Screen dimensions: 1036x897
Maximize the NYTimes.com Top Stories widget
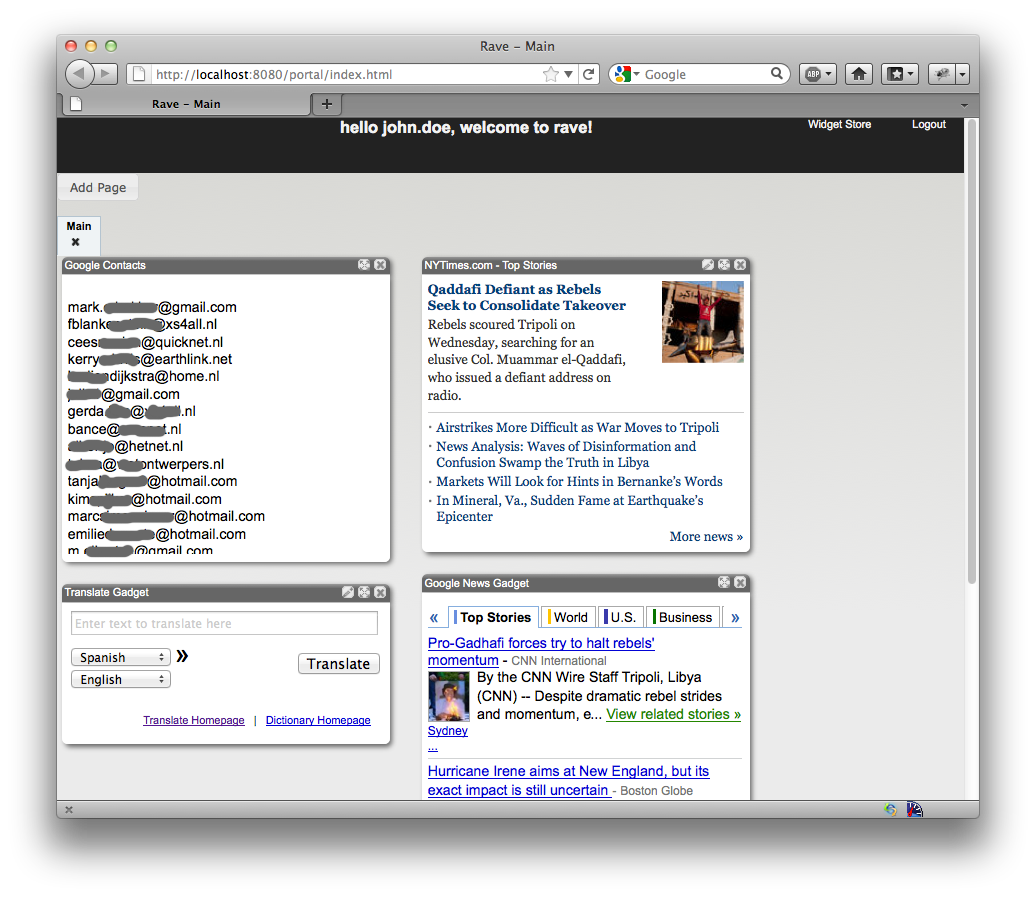724,265
